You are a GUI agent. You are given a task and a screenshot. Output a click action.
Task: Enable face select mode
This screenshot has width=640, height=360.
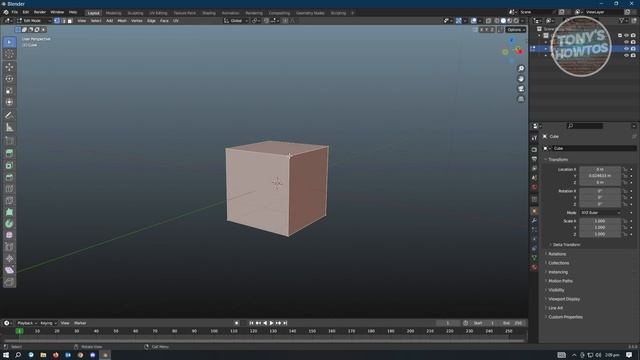(70, 21)
